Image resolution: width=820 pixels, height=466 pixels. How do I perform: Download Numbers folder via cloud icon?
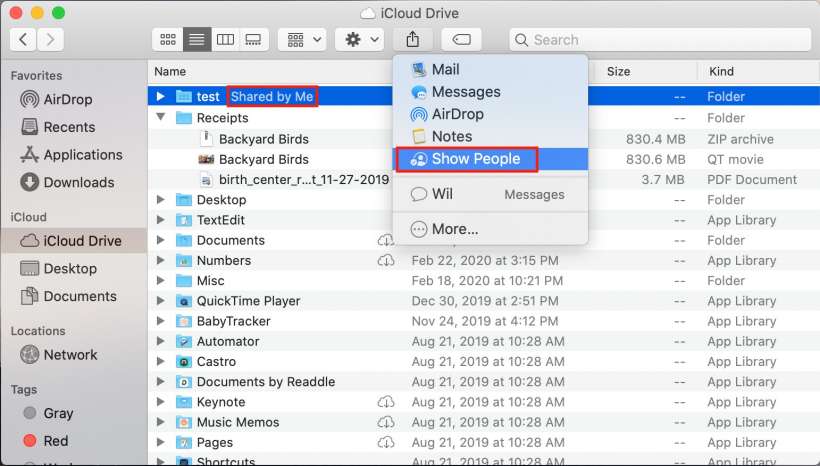click(386, 260)
